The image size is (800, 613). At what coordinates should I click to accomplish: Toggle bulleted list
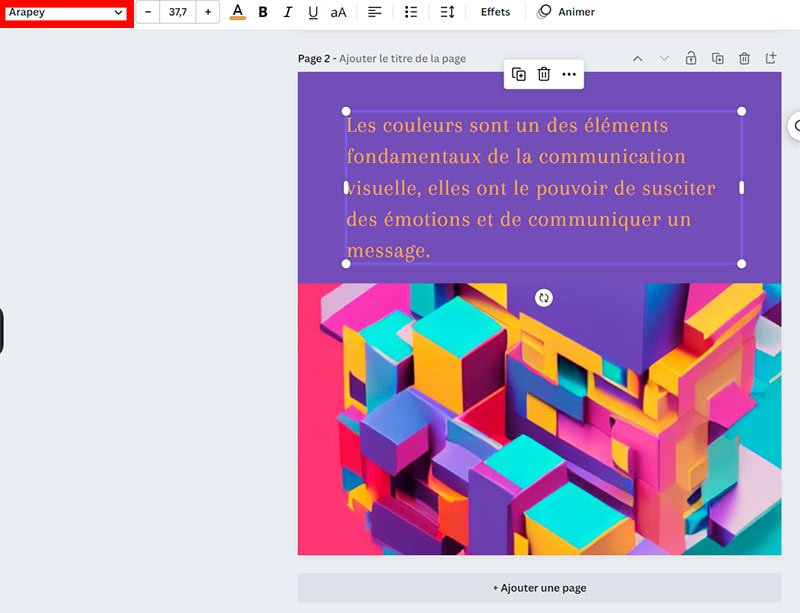click(411, 12)
